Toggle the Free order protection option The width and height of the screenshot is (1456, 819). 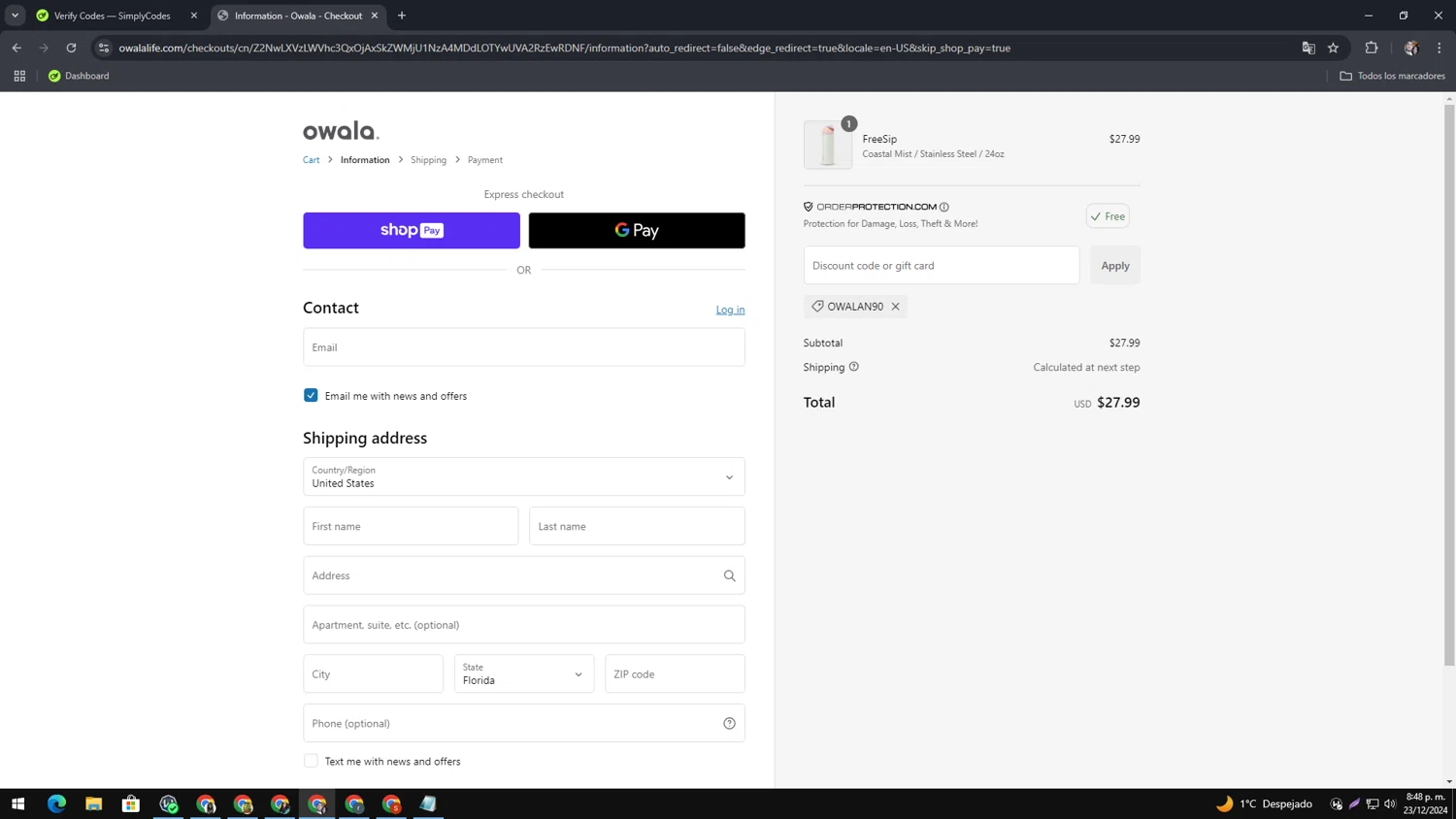[1107, 216]
